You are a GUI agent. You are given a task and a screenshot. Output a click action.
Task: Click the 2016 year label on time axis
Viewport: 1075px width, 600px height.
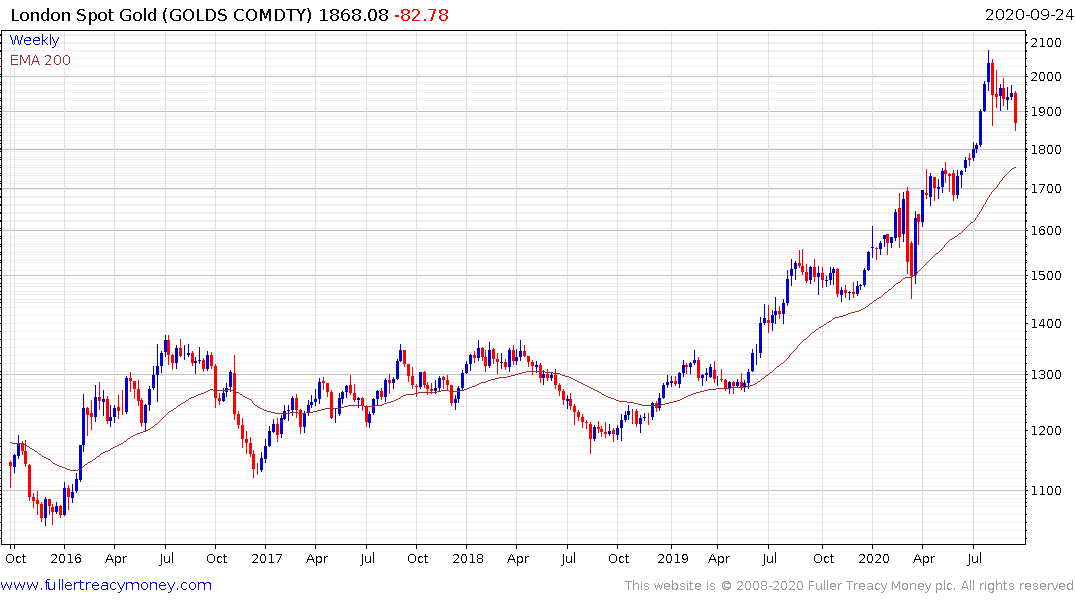pyautogui.click(x=66, y=559)
